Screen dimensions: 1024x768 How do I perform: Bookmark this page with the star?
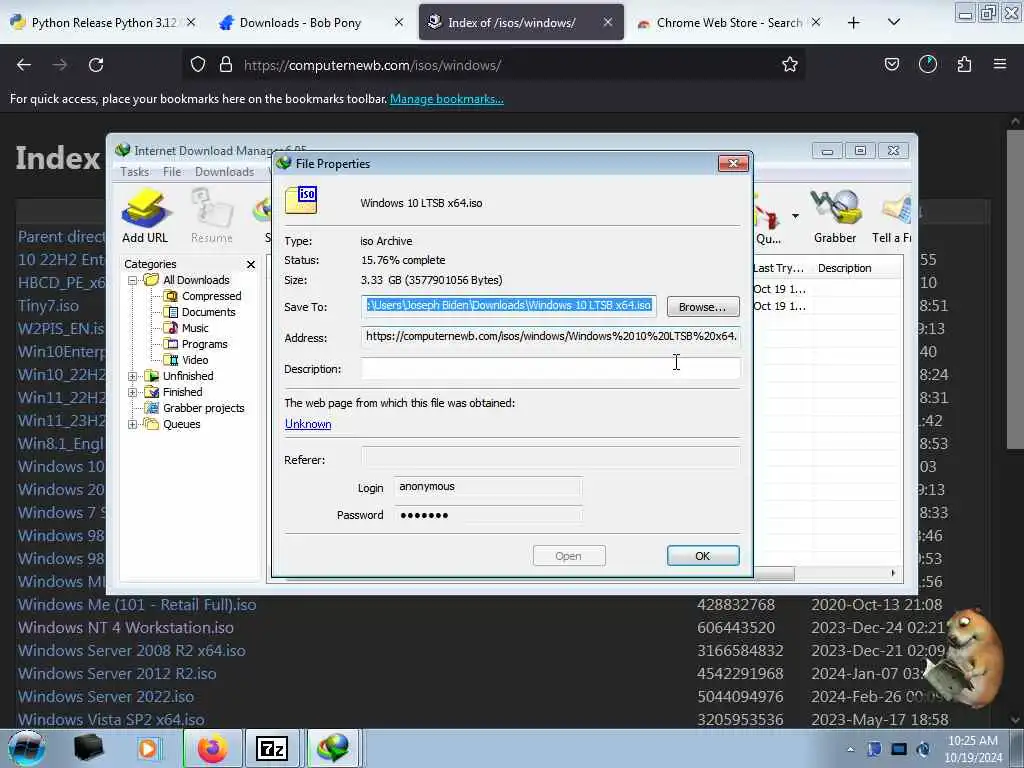[x=790, y=65]
